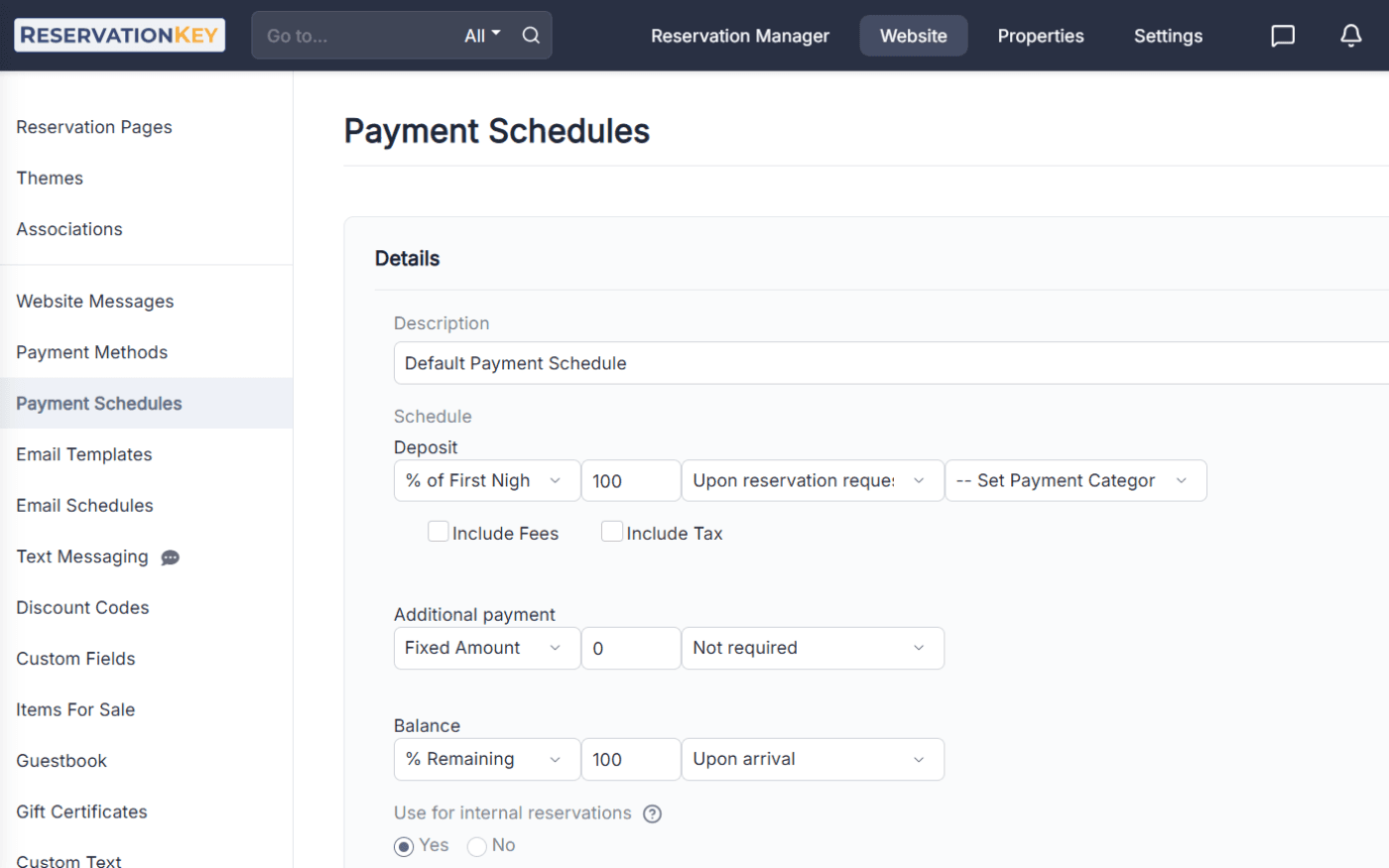Open the '% of First Night' deposit dropdown

click(x=486, y=480)
